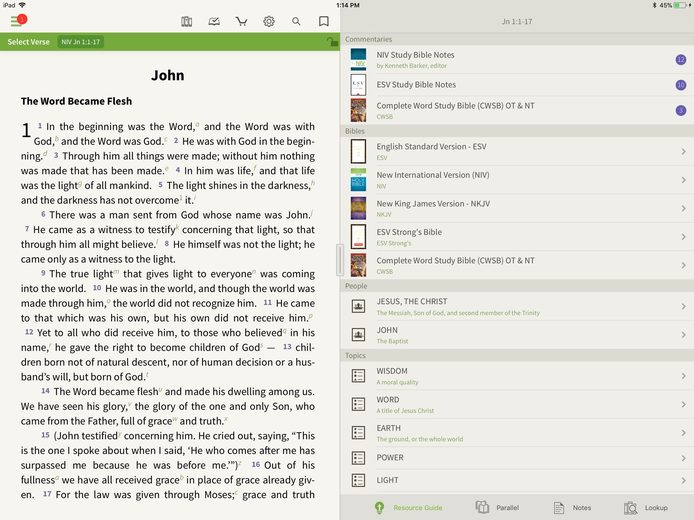Expand JESUS, THE CHRIST chevron
Viewport: 694px width, 520px height.
684,306
